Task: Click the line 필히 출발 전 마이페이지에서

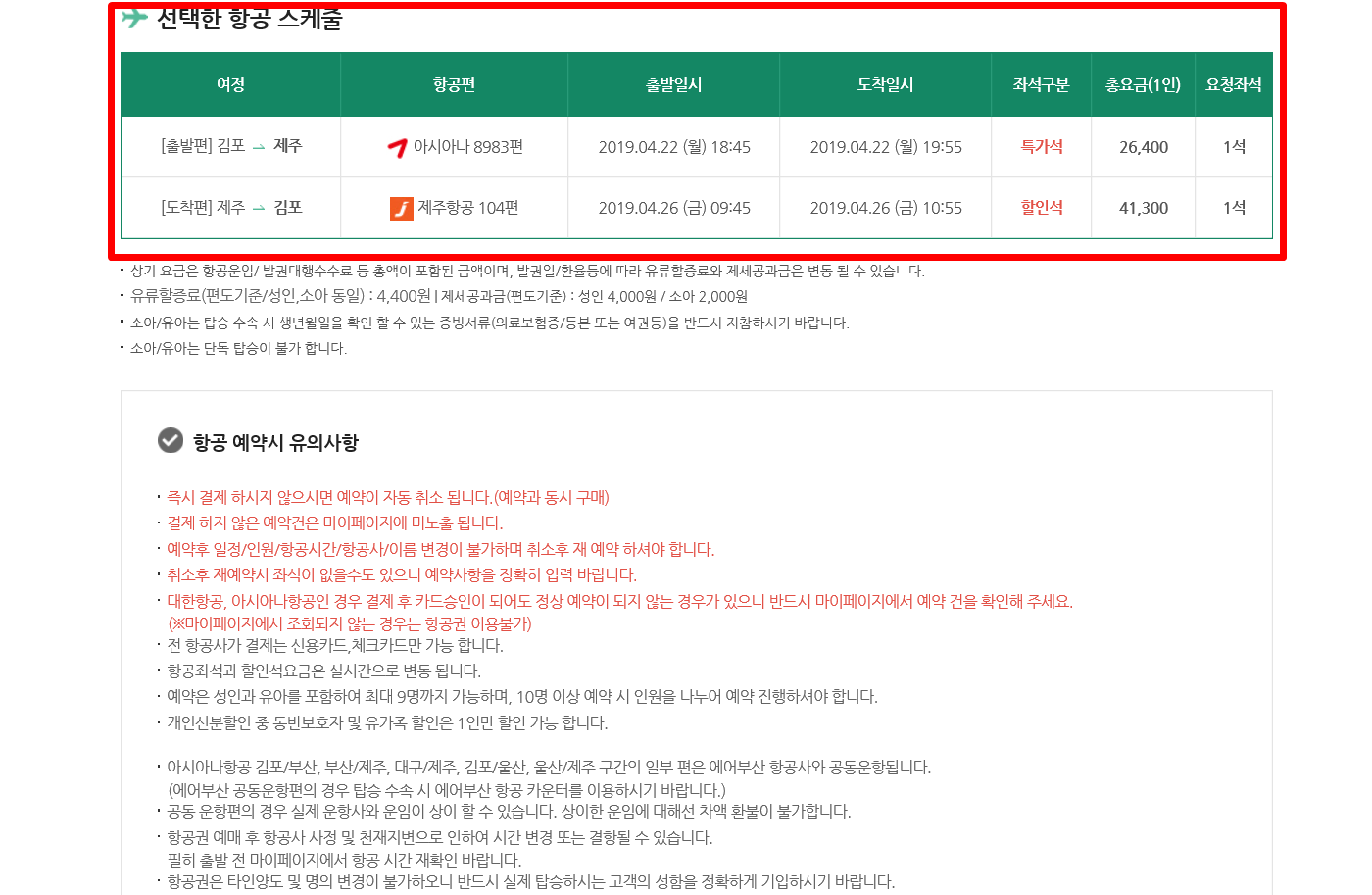Action: pos(344,860)
